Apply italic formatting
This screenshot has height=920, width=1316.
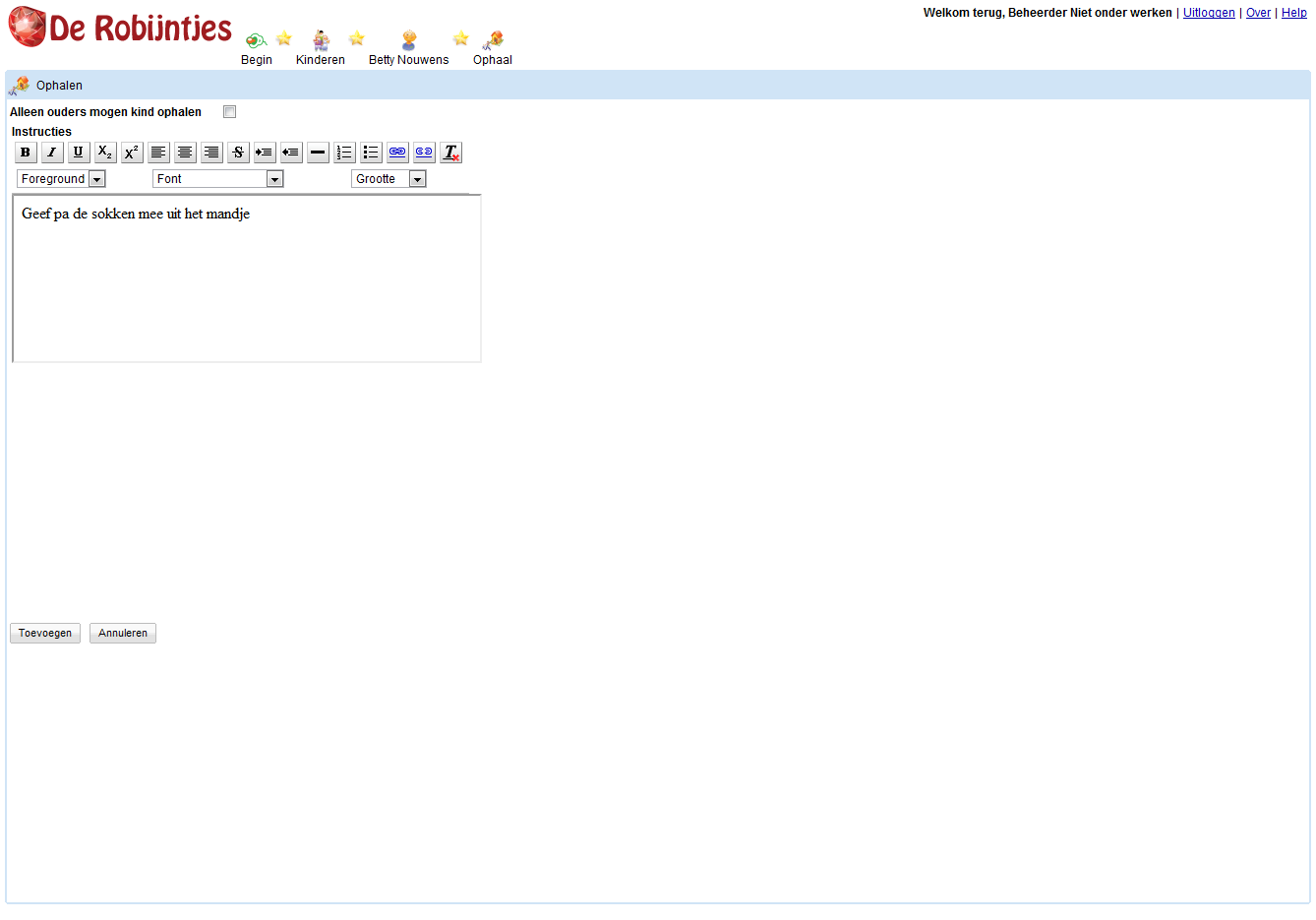[52, 153]
